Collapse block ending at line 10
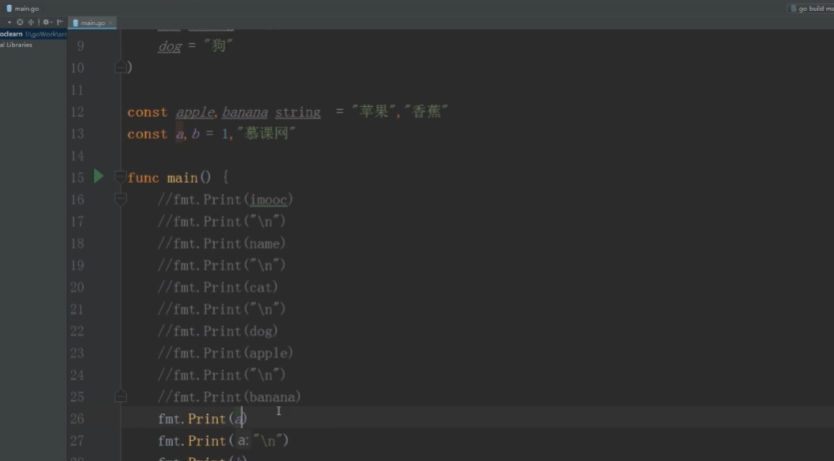 pyautogui.click(x=121, y=68)
